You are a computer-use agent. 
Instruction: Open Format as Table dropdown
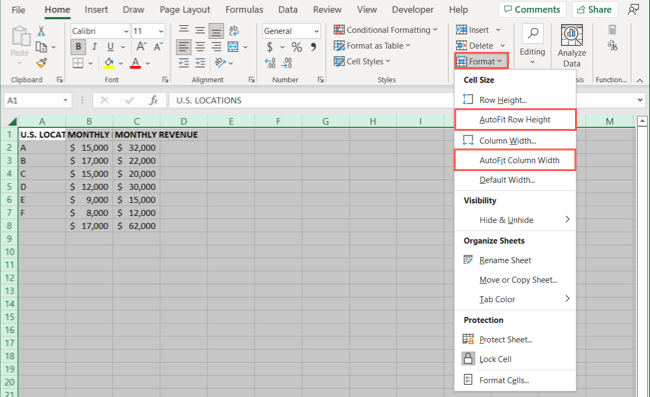pyautogui.click(x=372, y=46)
